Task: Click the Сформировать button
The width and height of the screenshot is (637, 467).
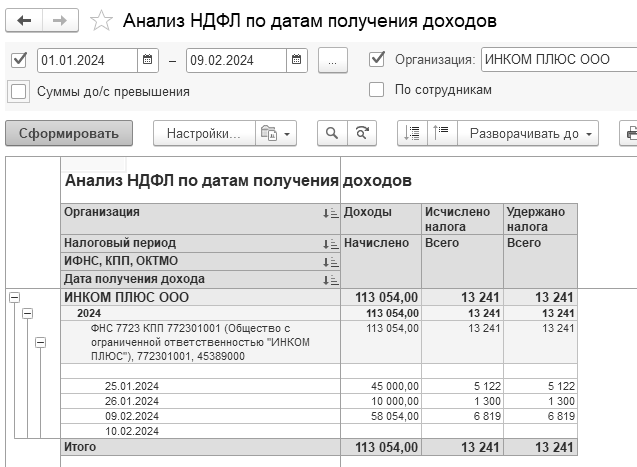Action: pos(69,133)
